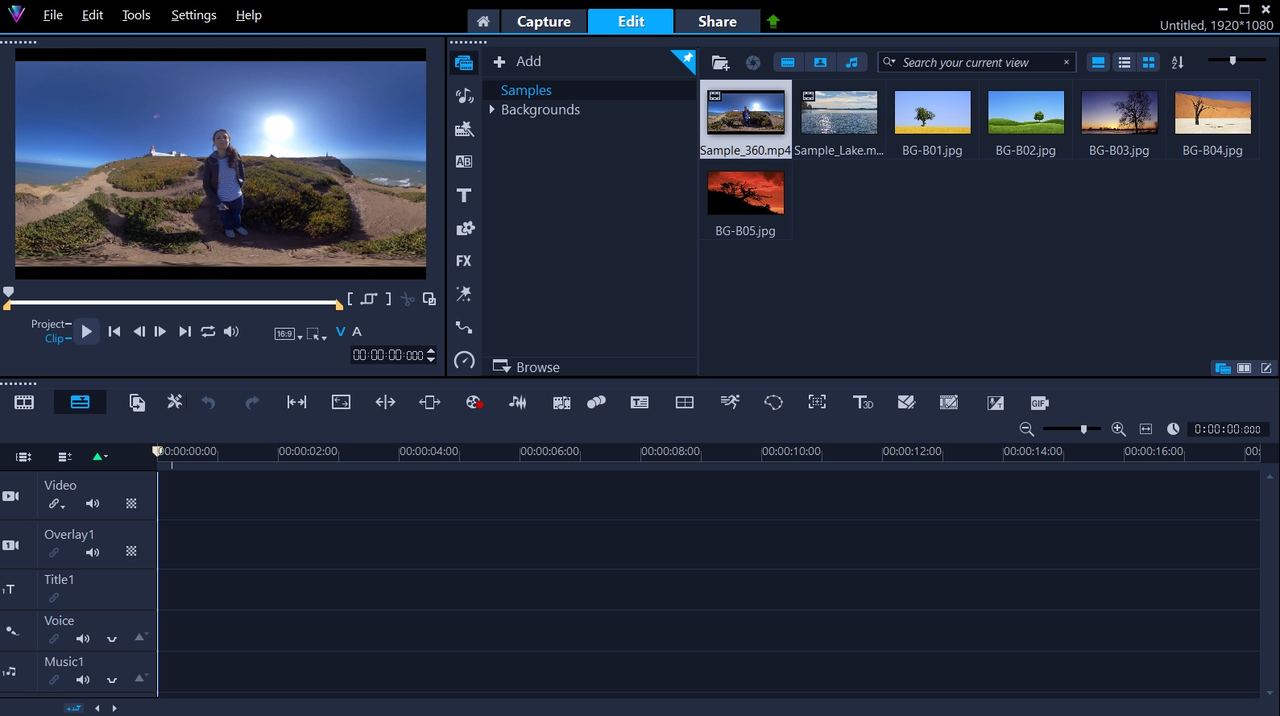Open the Sound Mixer tool
Screen dimensions: 1280x716
518,402
